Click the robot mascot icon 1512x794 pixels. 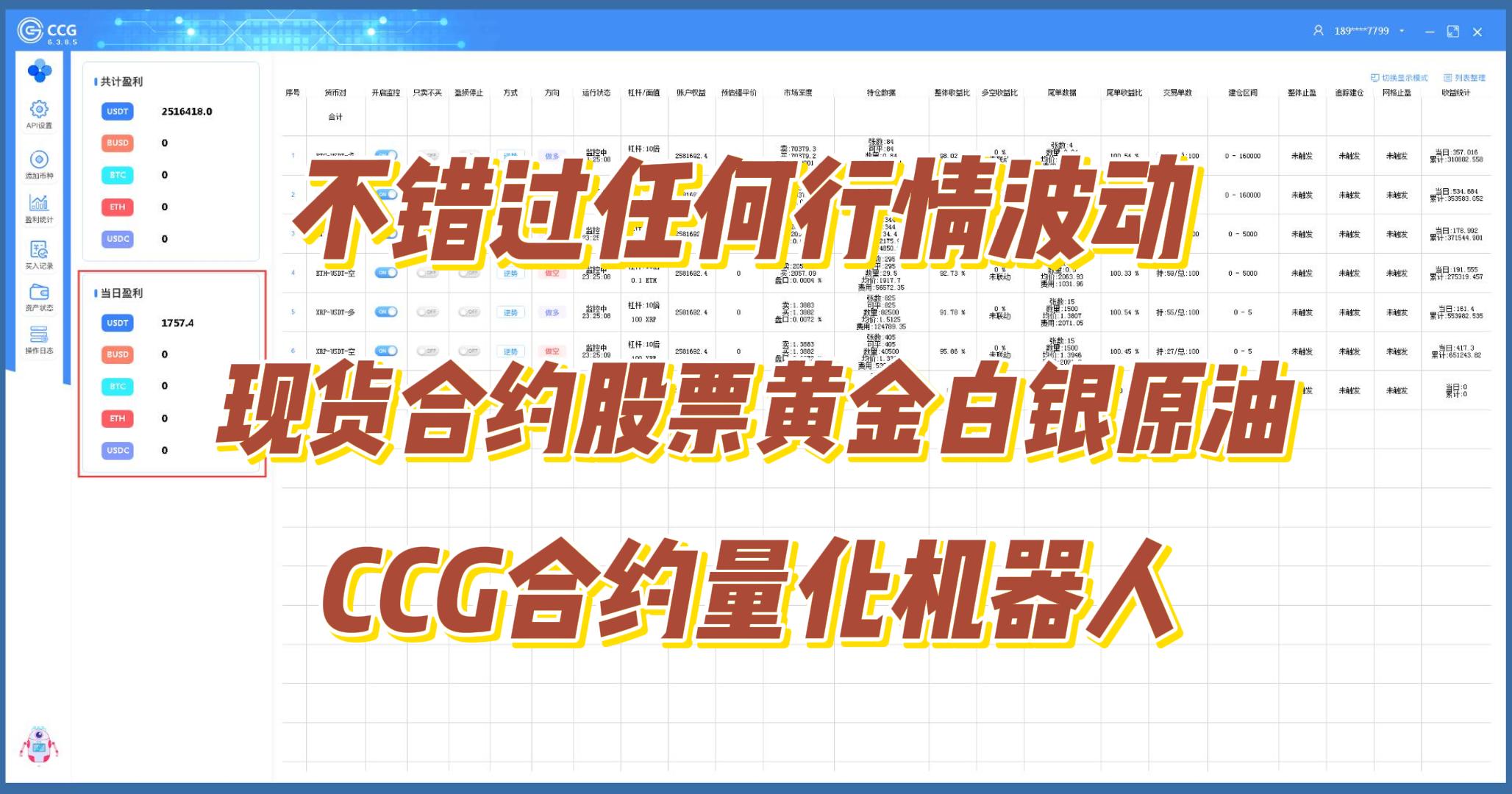pos(38,746)
